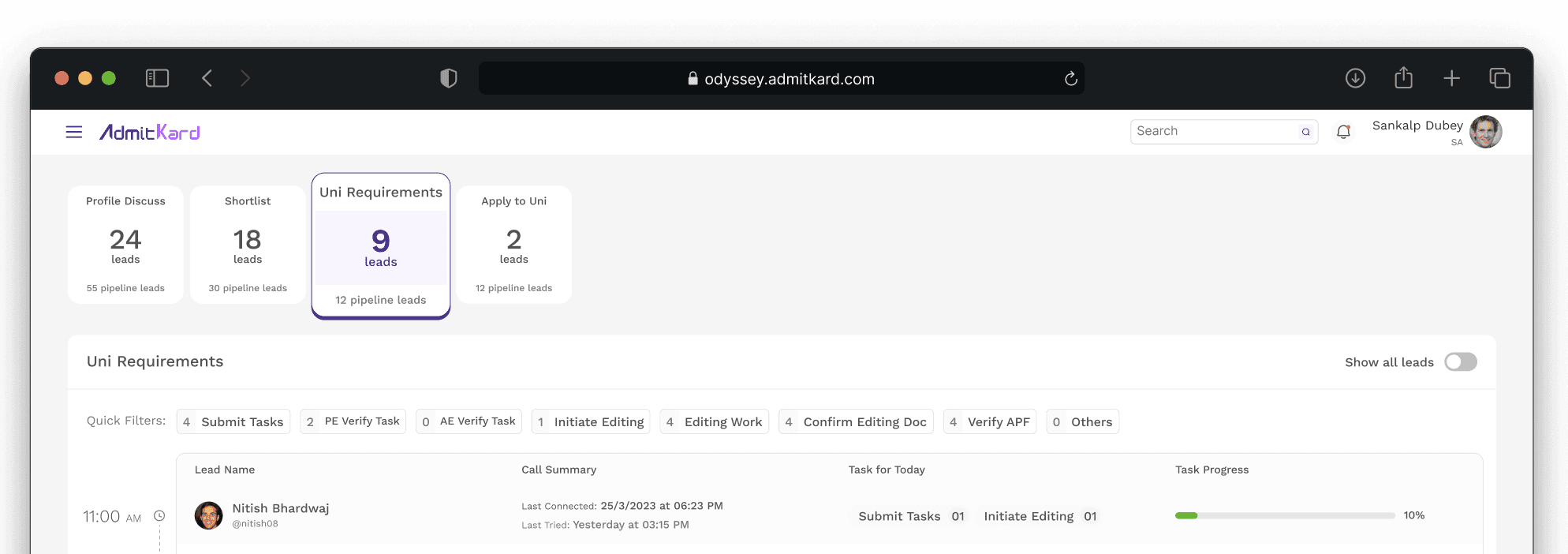The image size is (1568, 554).
Task: Click the Call Summary column header
Action: [558, 470]
